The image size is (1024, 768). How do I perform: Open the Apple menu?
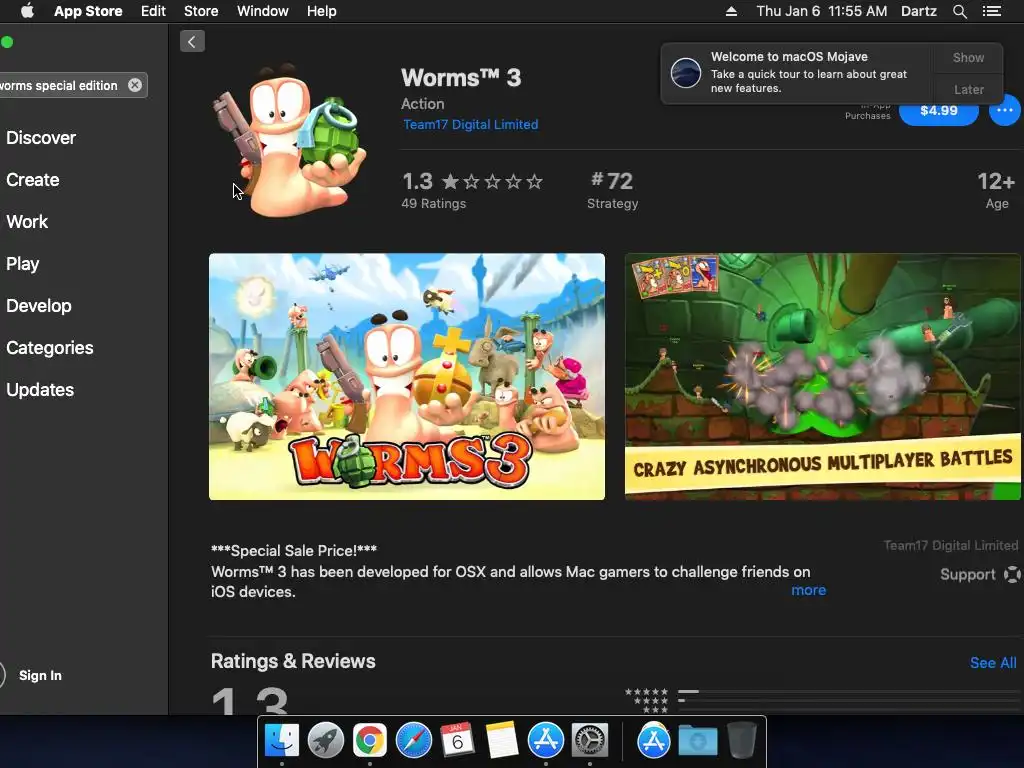click(27, 11)
